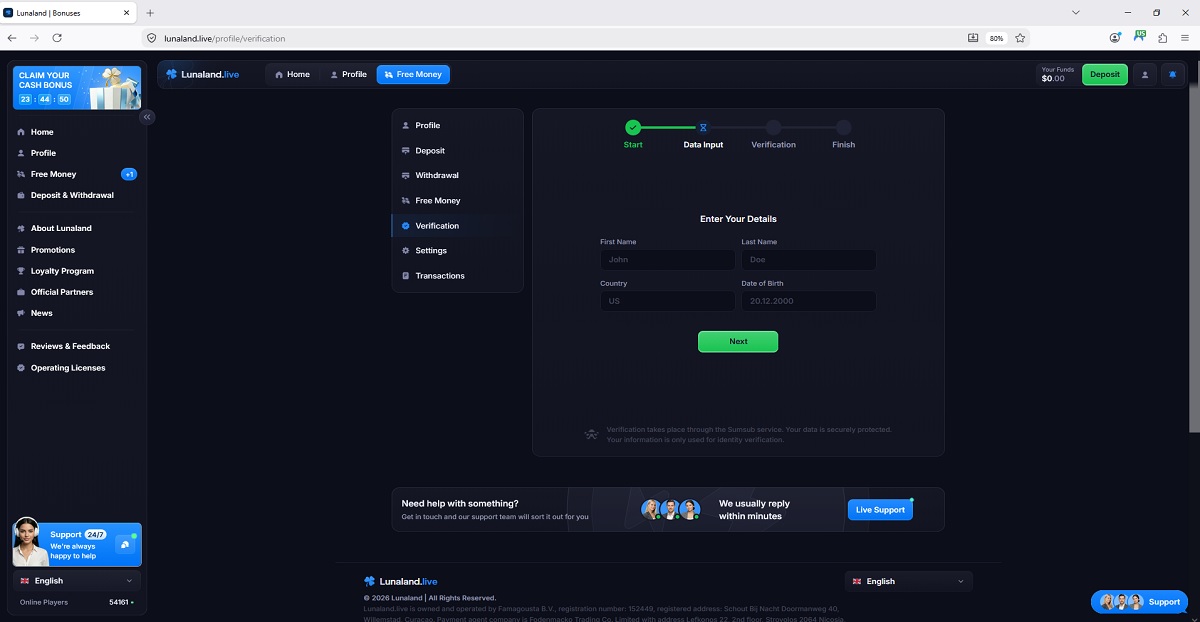Open the user account icon in header
Image resolution: width=1200 pixels, height=622 pixels.
pyautogui.click(x=1145, y=74)
